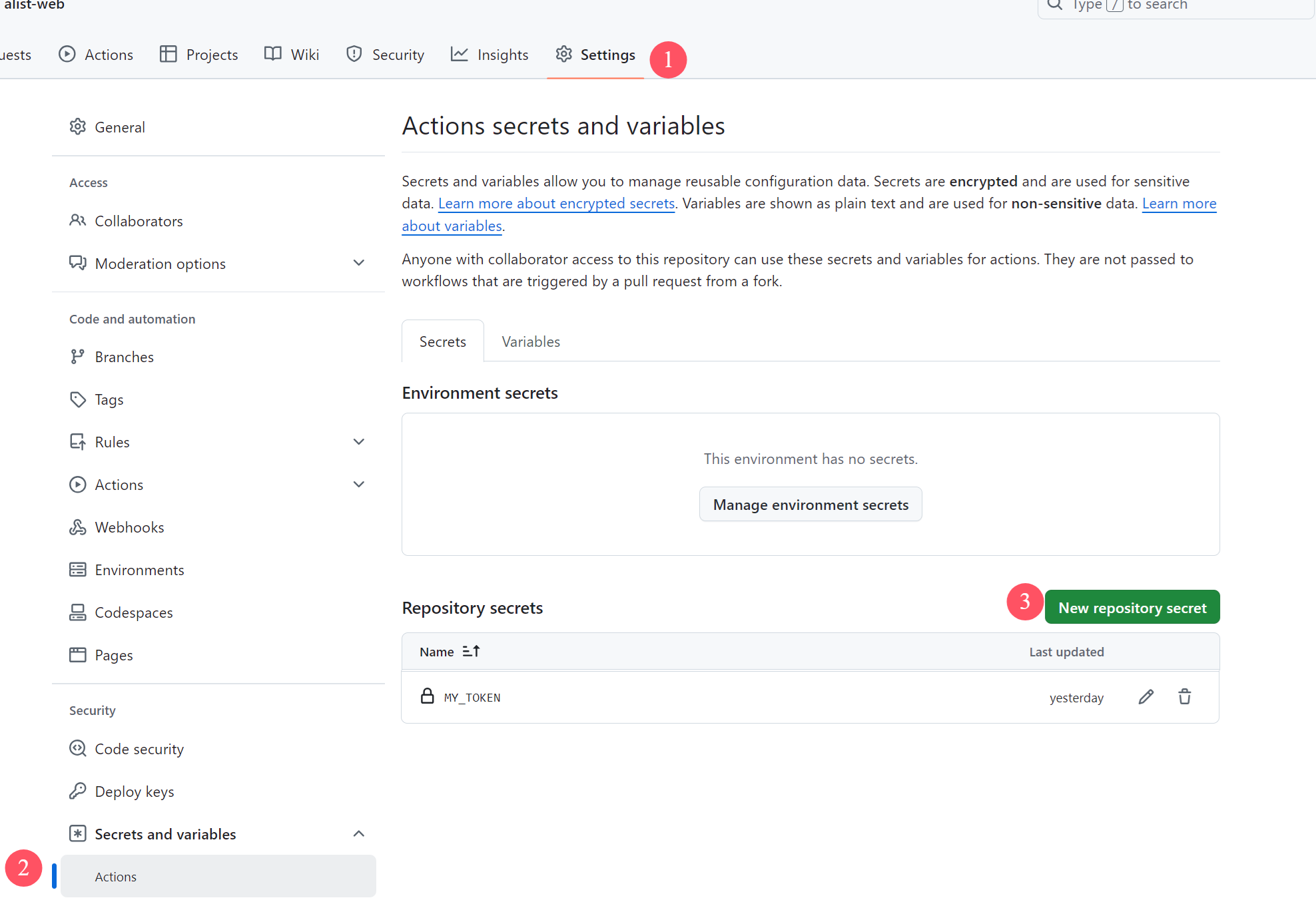Delete the MY_TOKEN secret with trash icon
The width and height of the screenshot is (1316, 900).
coord(1185,697)
